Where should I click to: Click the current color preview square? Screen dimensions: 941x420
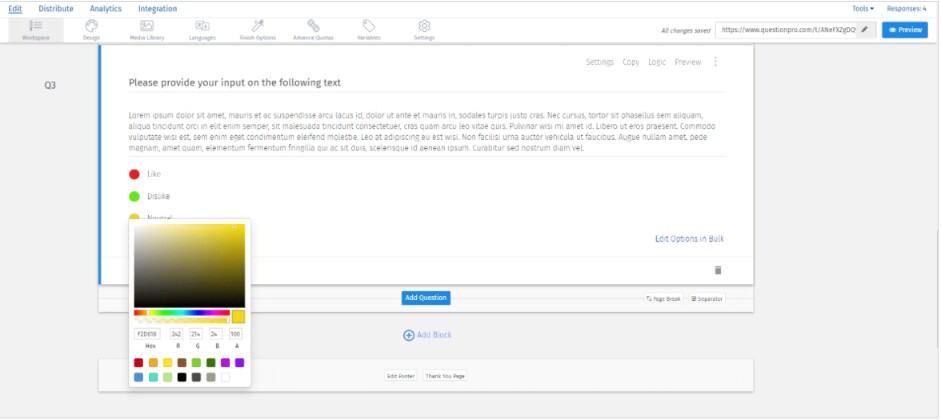[238, 317]
